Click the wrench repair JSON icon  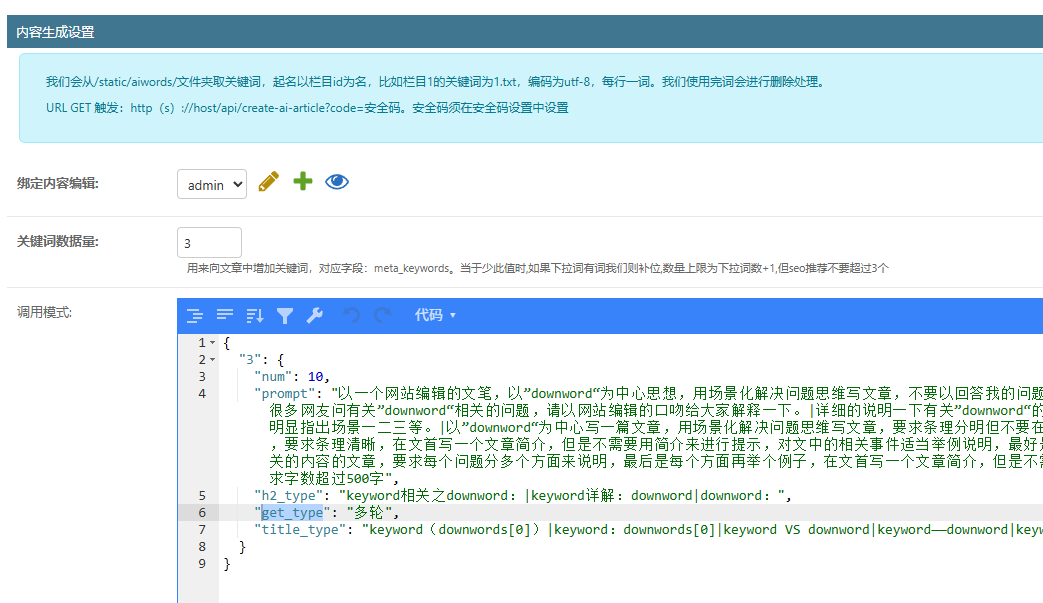click(314, 315)
